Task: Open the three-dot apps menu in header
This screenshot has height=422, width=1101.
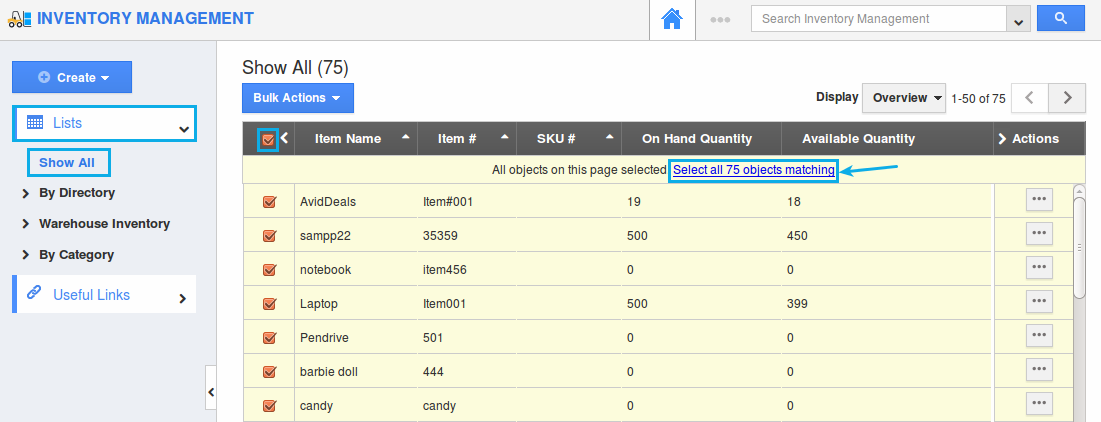Action: (x=720, y=20)
